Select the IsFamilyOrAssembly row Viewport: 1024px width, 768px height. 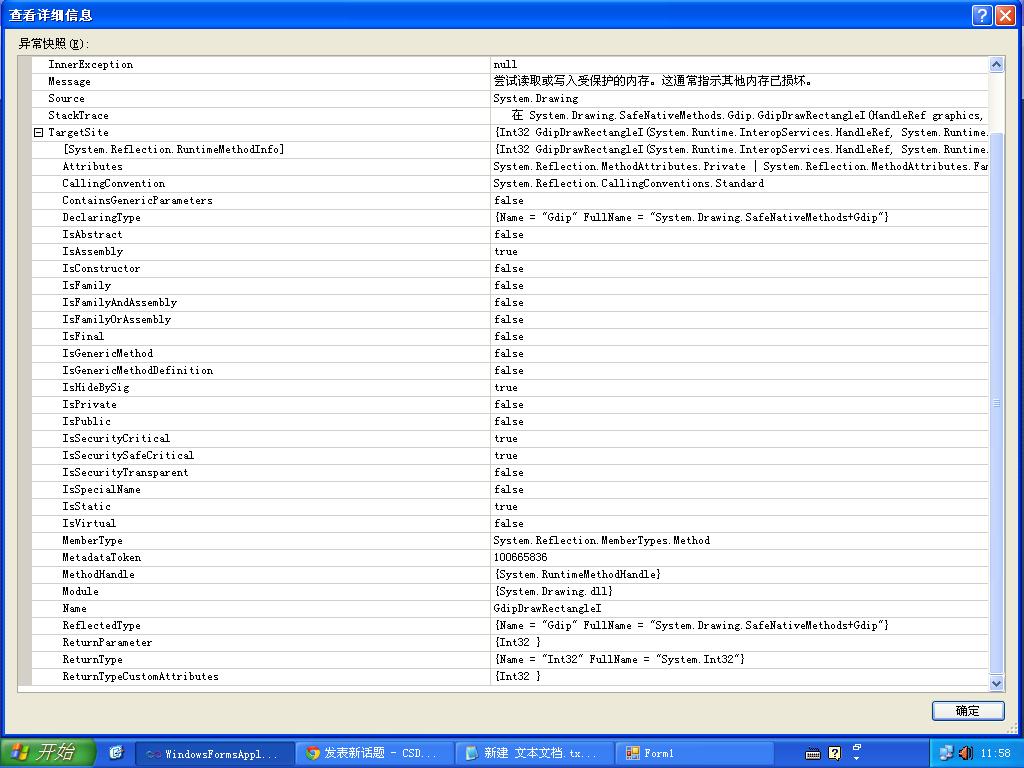509,319
